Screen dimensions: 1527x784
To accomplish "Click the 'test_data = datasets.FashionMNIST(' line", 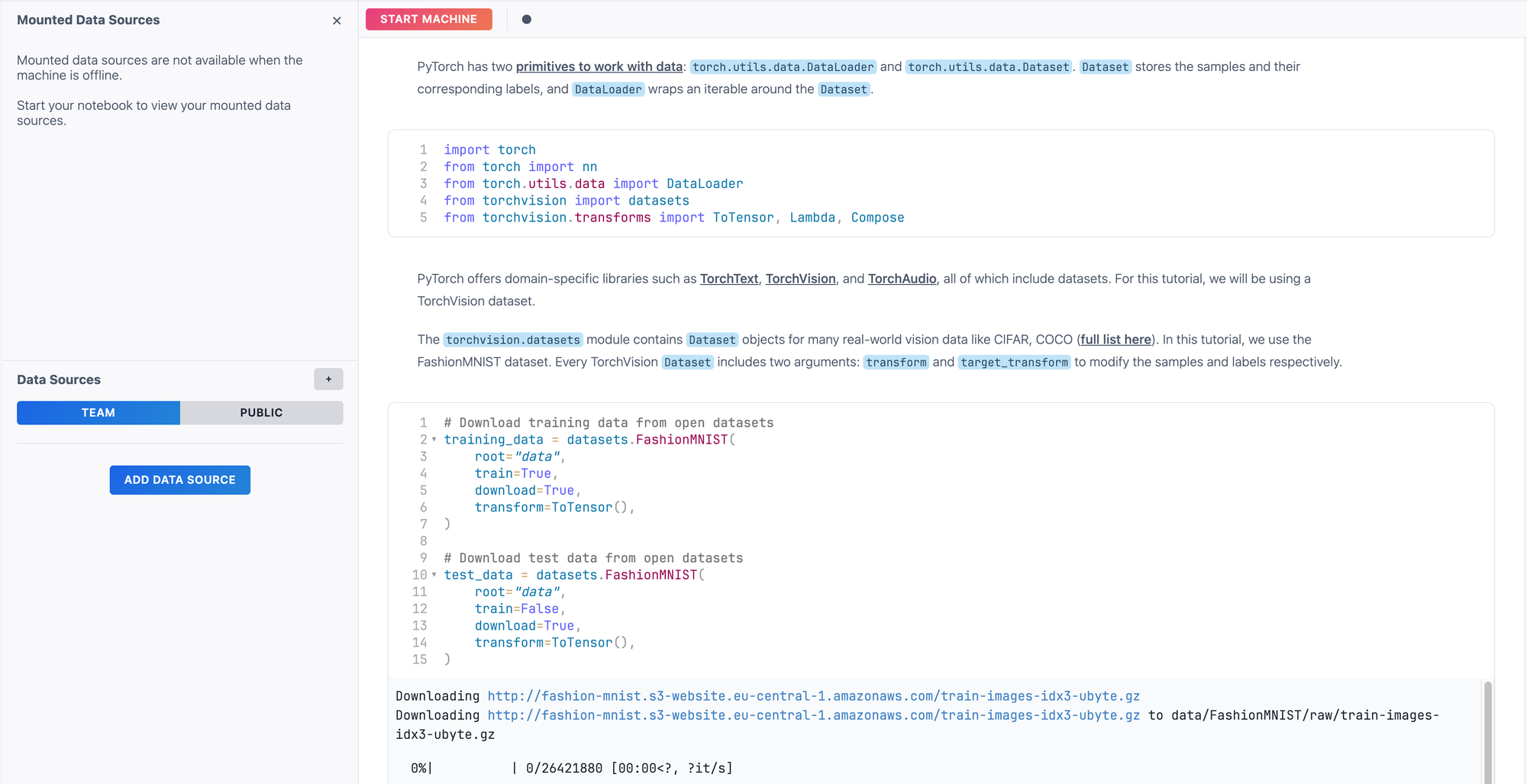I will [574, 575].
